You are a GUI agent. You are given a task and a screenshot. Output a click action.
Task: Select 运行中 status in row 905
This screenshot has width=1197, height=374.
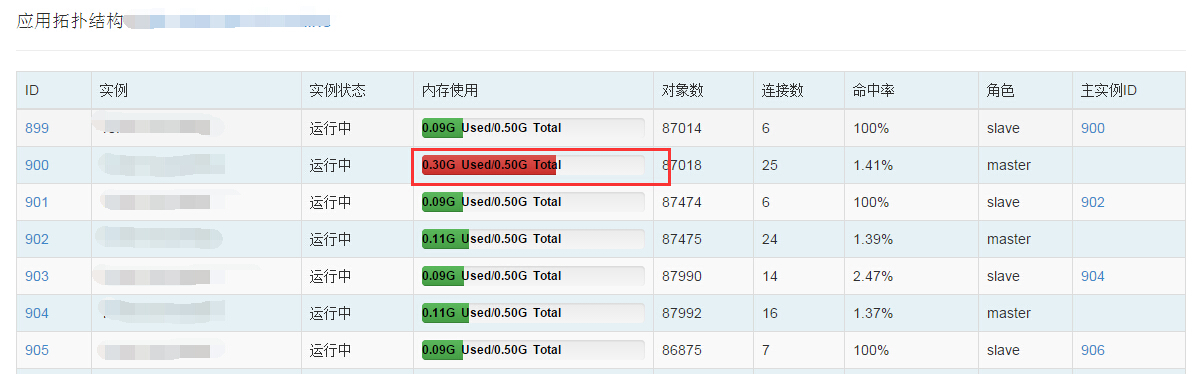(x=331, y=350)
